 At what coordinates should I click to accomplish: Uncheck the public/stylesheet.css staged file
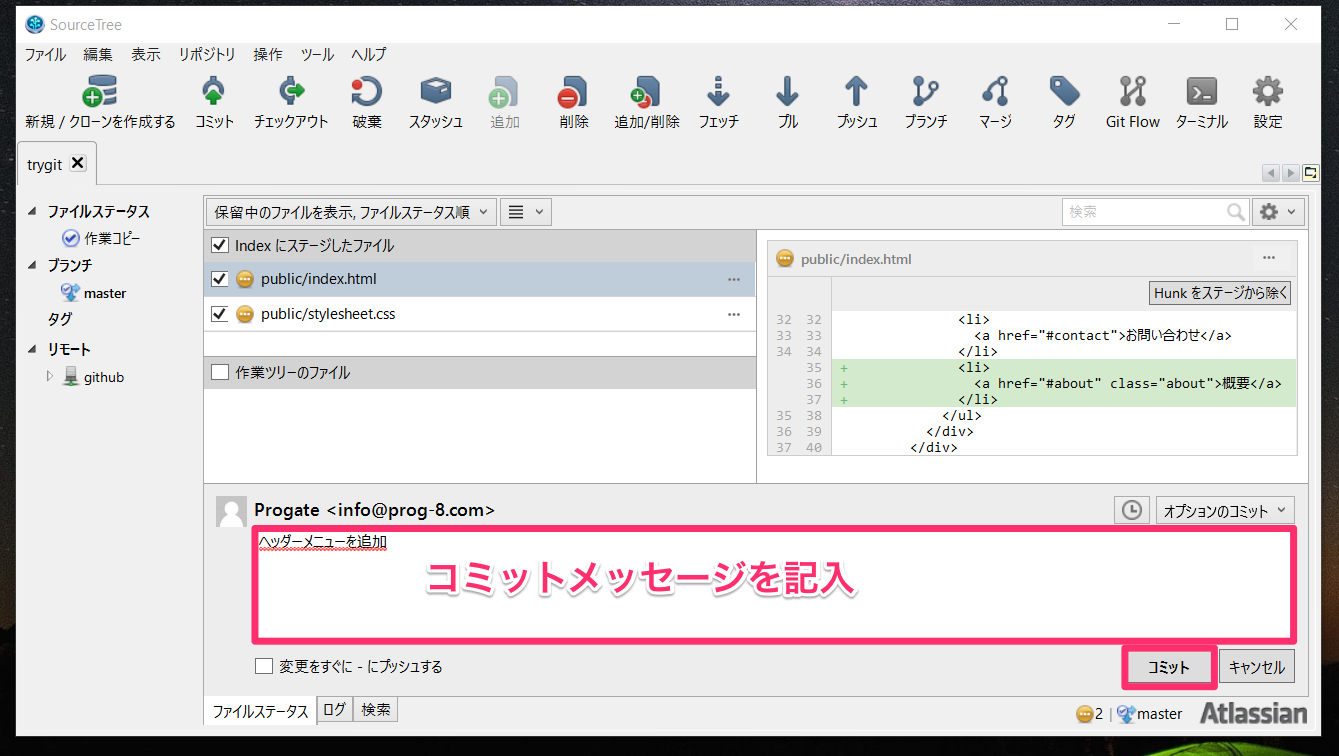[x=220, y=313]
